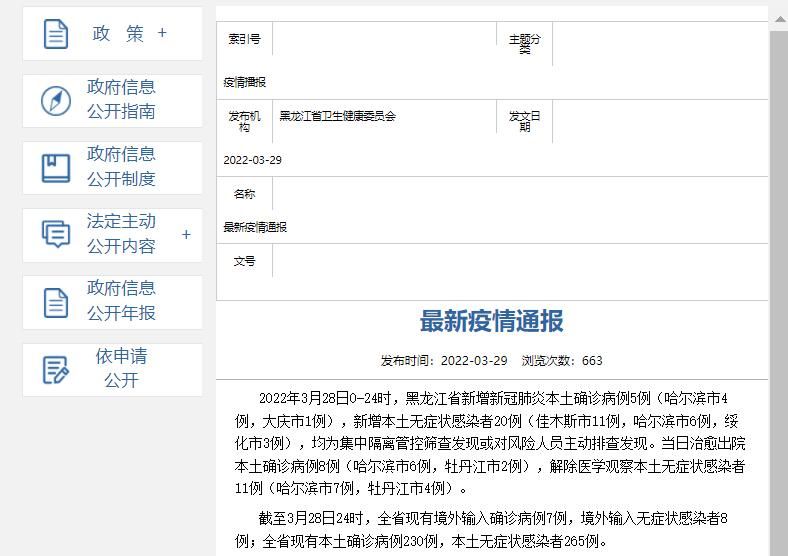Click the 浏览次数 663 view counter

click(x=562, y=361)
